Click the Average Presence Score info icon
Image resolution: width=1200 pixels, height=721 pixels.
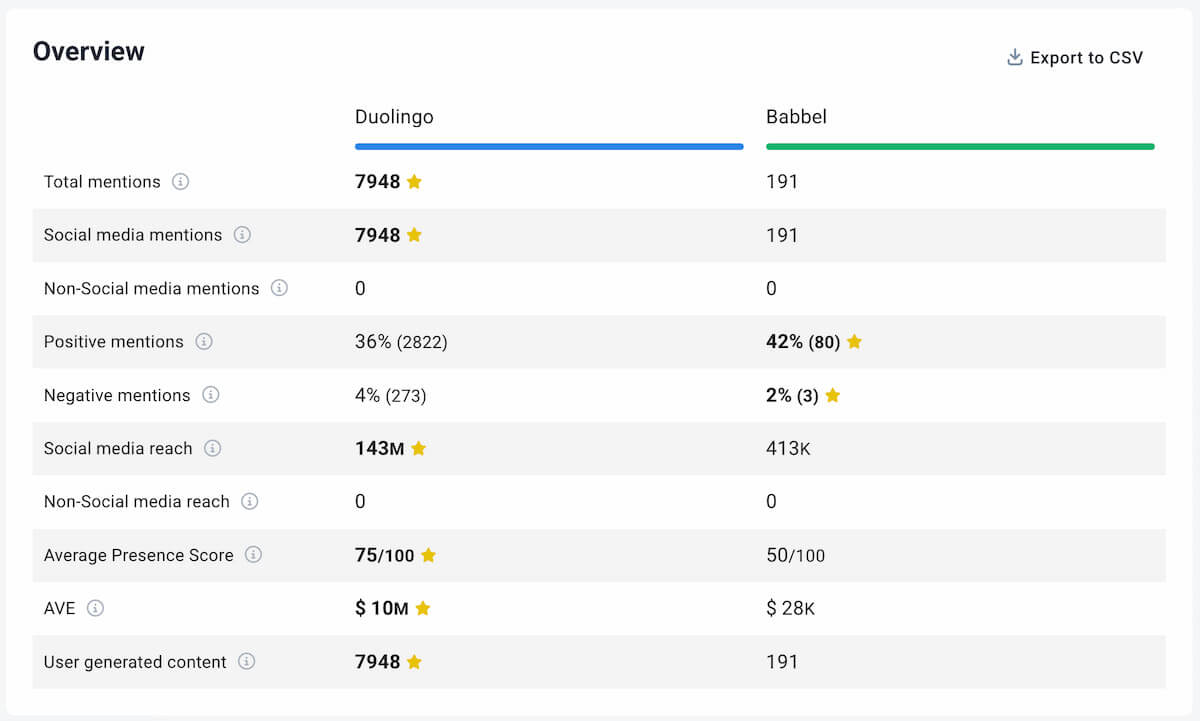(x=253, y=556)
